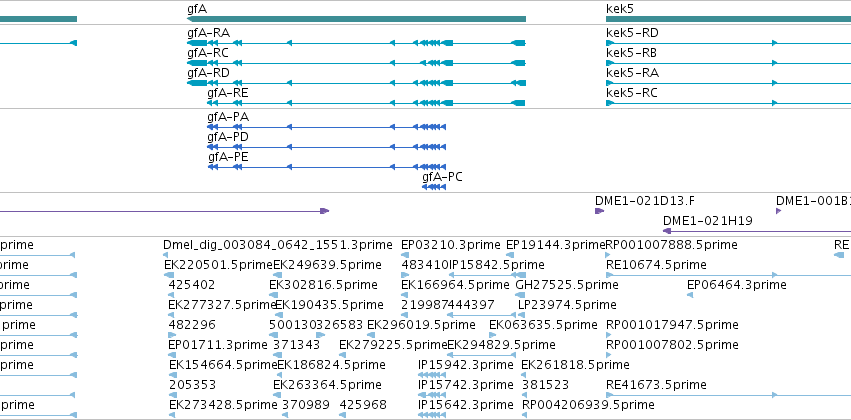Select EST GH27525.5prime
The image size is (851, 420).
pos(567,285)
